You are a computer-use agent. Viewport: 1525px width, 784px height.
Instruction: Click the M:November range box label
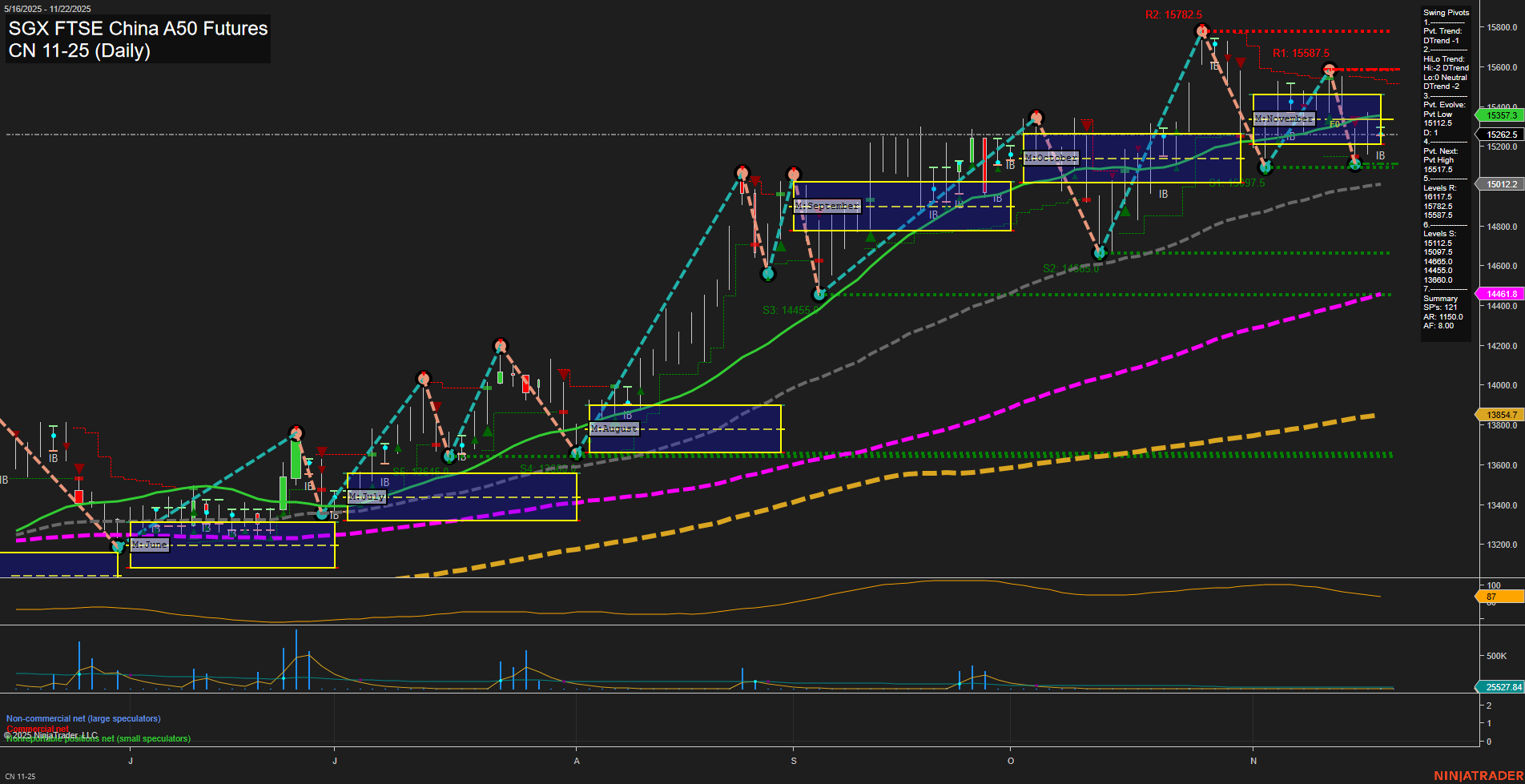pyautogui.click(x=1284, y=119)
